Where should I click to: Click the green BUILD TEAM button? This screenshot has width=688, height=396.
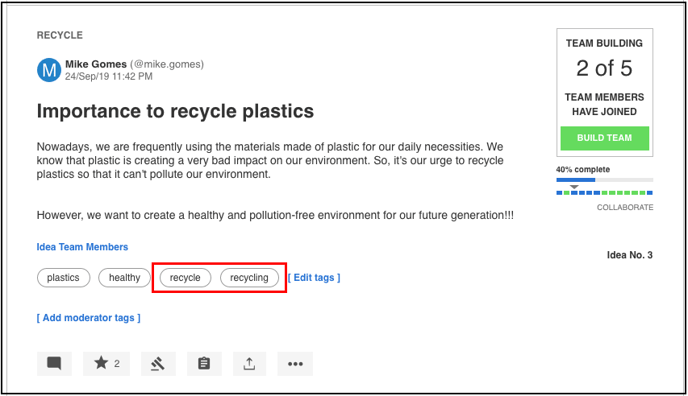[604, 138]
